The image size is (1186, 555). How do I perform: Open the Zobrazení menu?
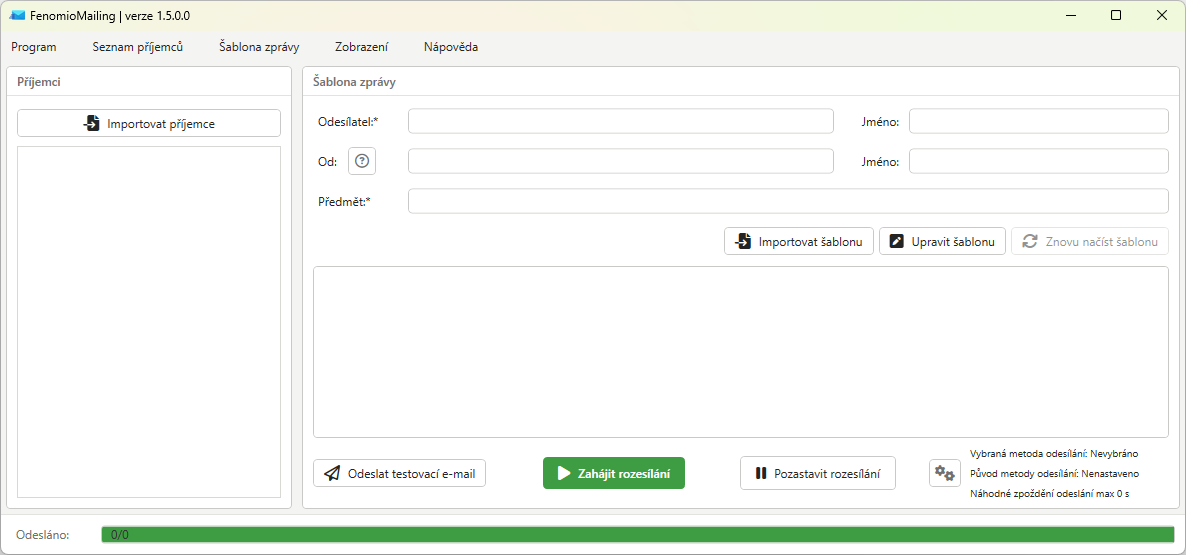(362, 47)
